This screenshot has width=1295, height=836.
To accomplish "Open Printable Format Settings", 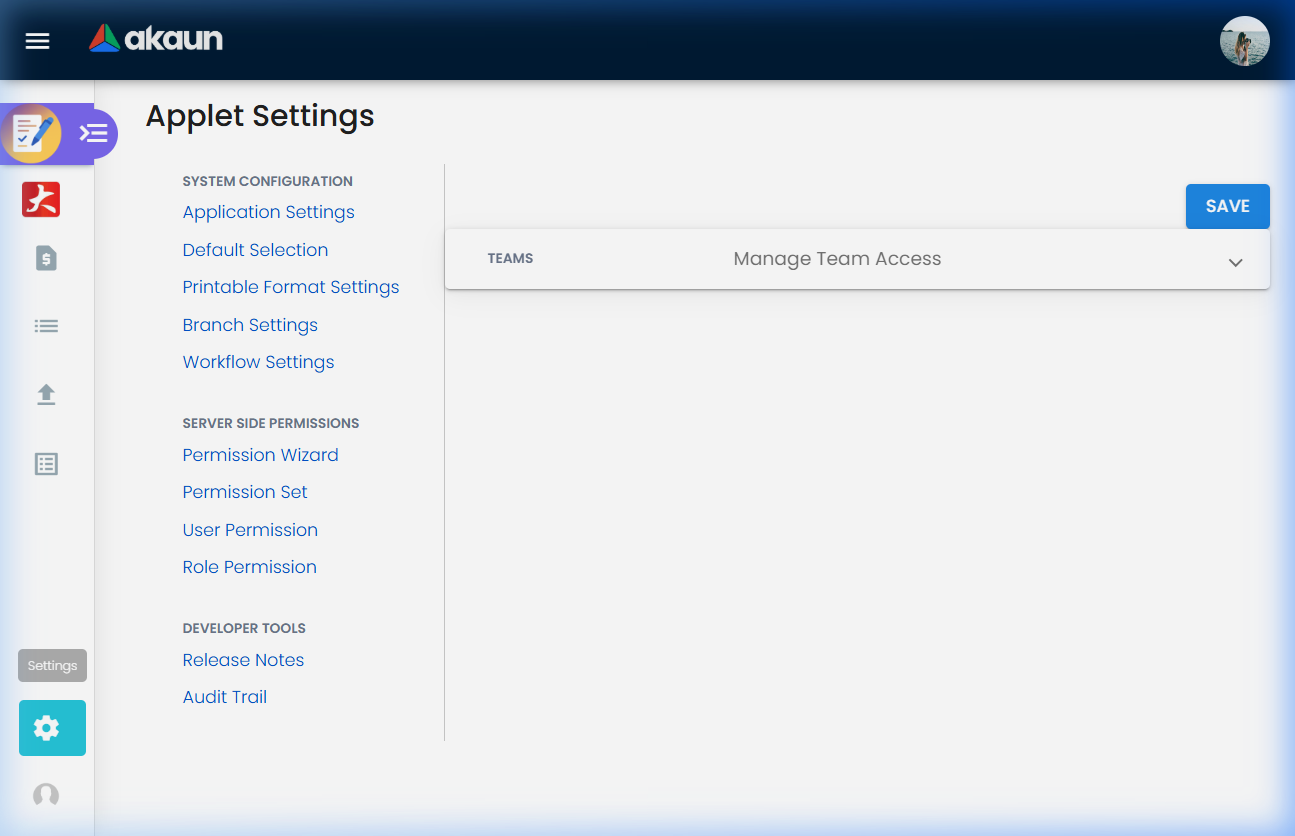I will click(x=291, y=287).
